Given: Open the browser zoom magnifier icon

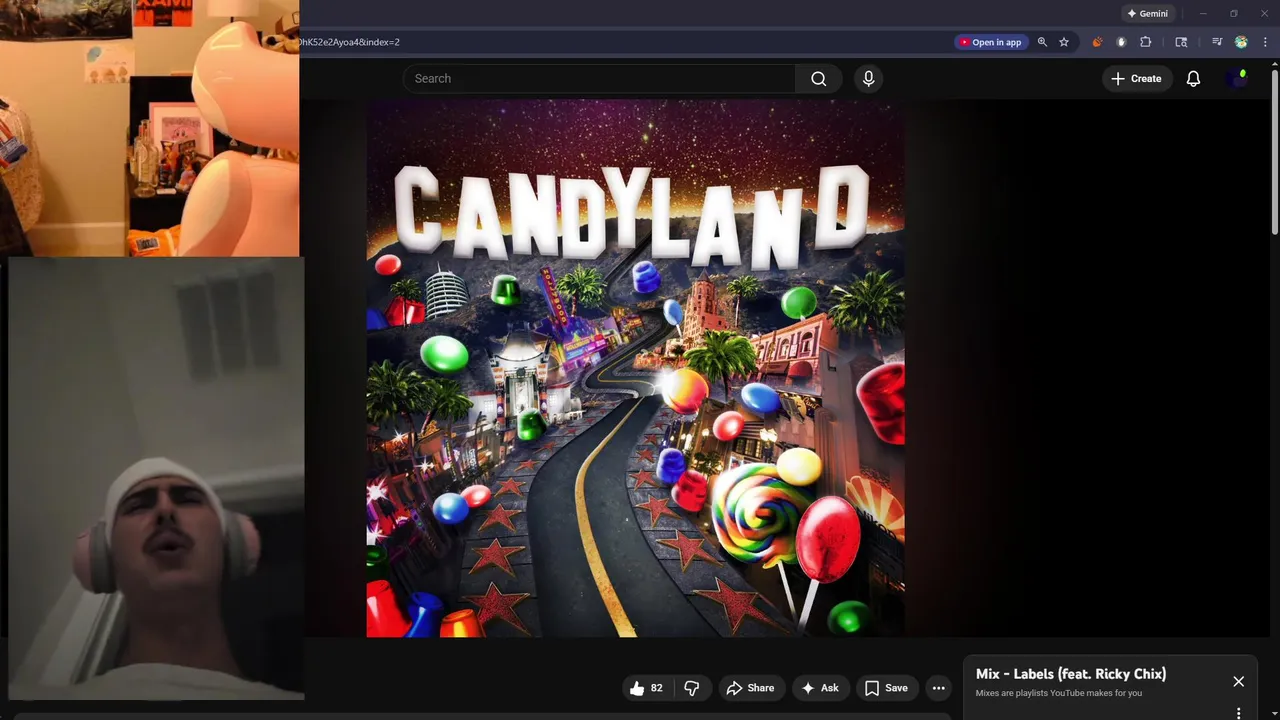Looking at the screenshot, I should click(x=1042, y=42).
